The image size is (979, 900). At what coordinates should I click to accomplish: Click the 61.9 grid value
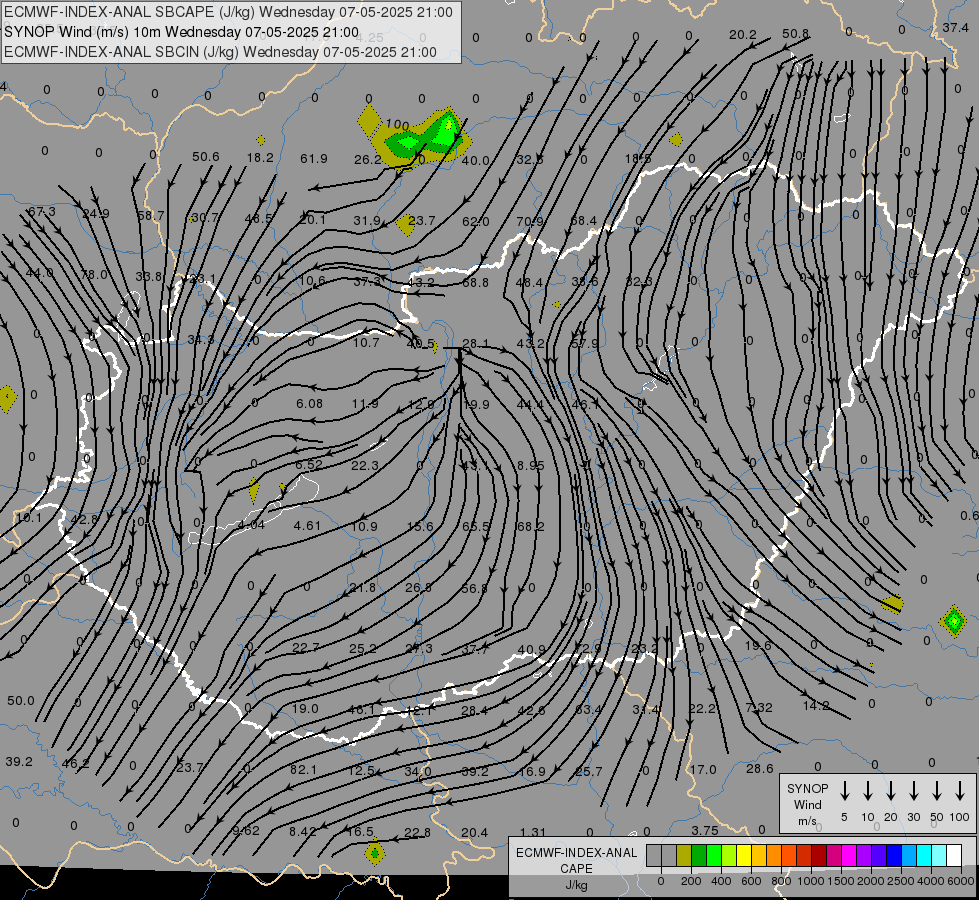point(313,159)
